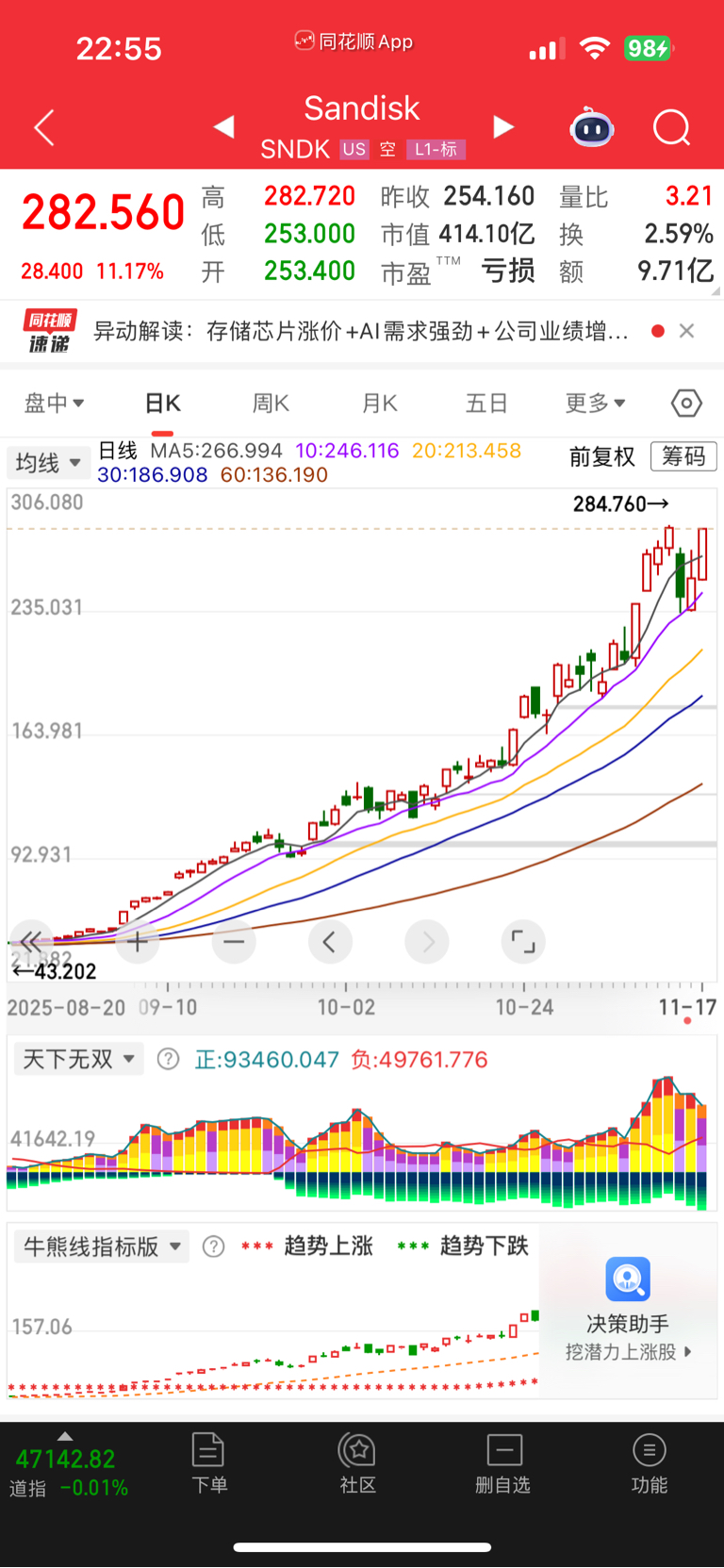Open the 异动解读 news headline
This screenshot has height=1568, width=724.
click(x=361, y=331)
